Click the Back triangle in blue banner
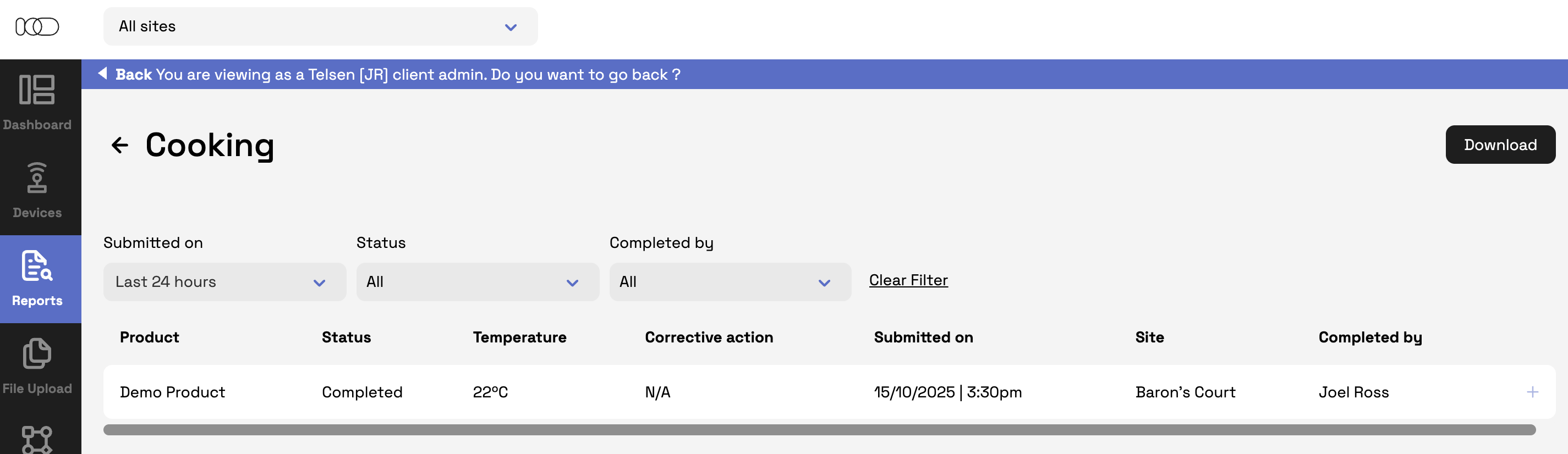This screenshot has width=1568, height=454. coord(103,74)
